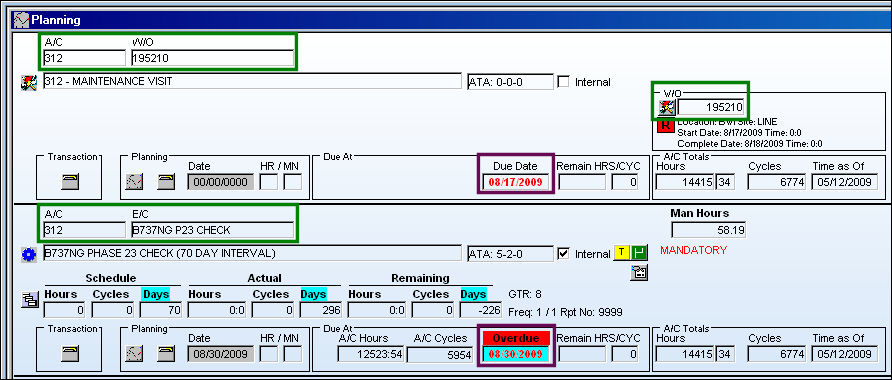Click the top A/C field showing 312
This screenshot has height=380, width=892.
(x=84, y=58)
